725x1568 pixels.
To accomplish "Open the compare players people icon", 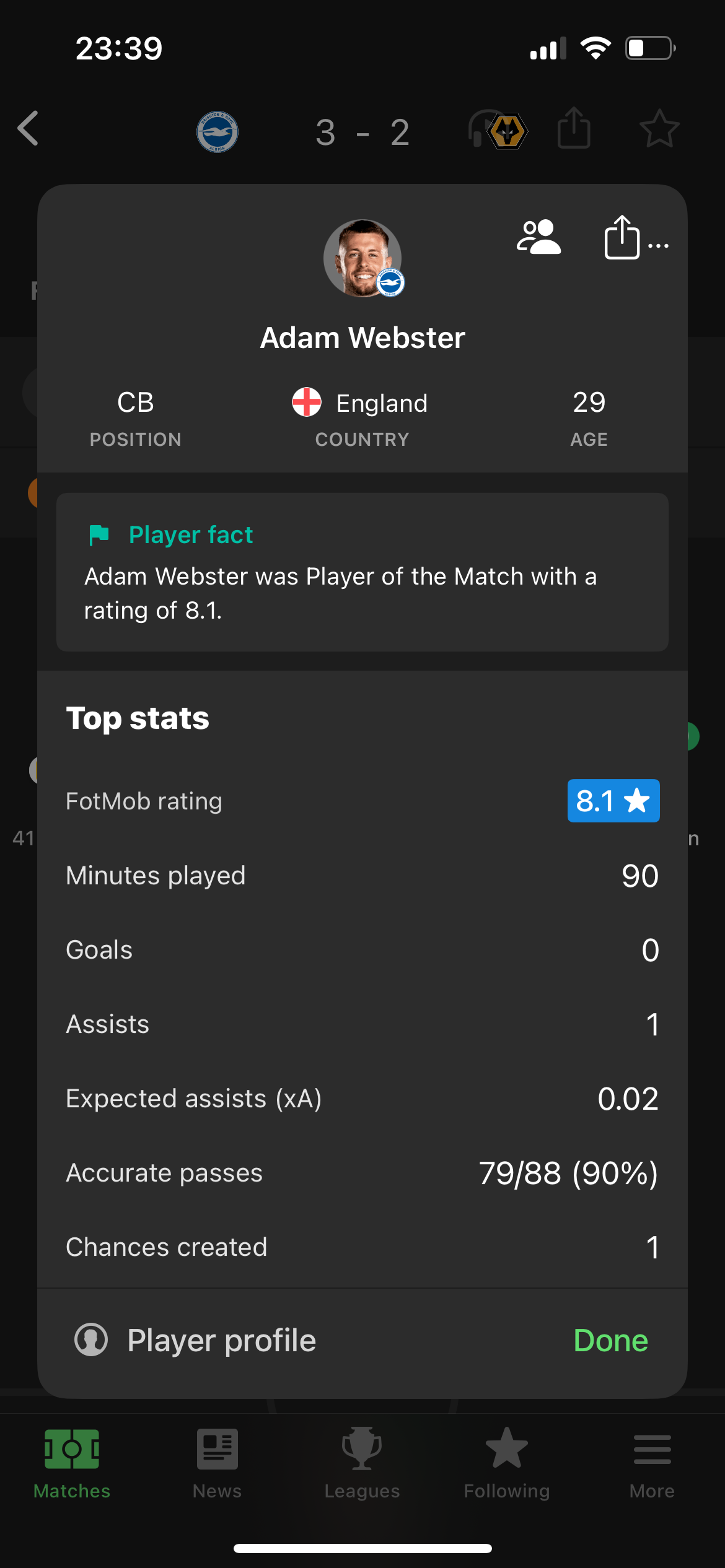I will coord(538,237).
